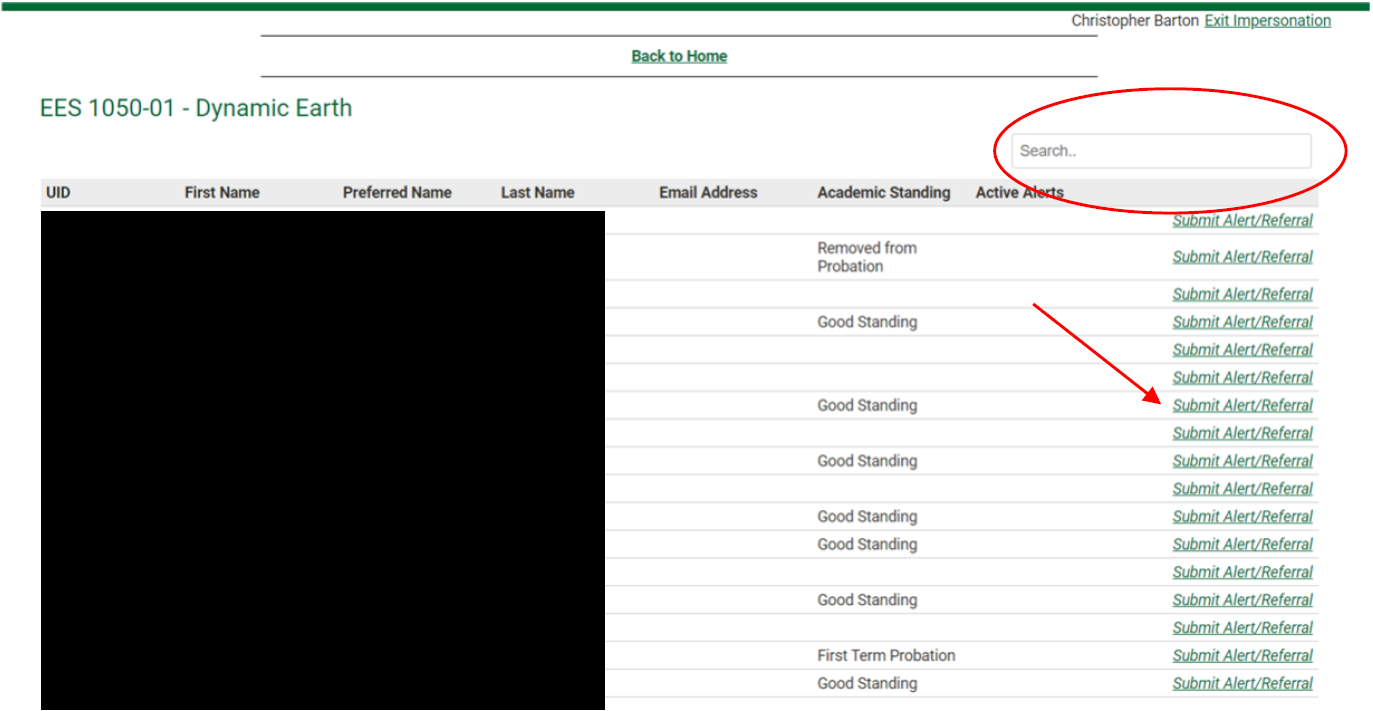Sort by the UID column header

coord(58,192)
